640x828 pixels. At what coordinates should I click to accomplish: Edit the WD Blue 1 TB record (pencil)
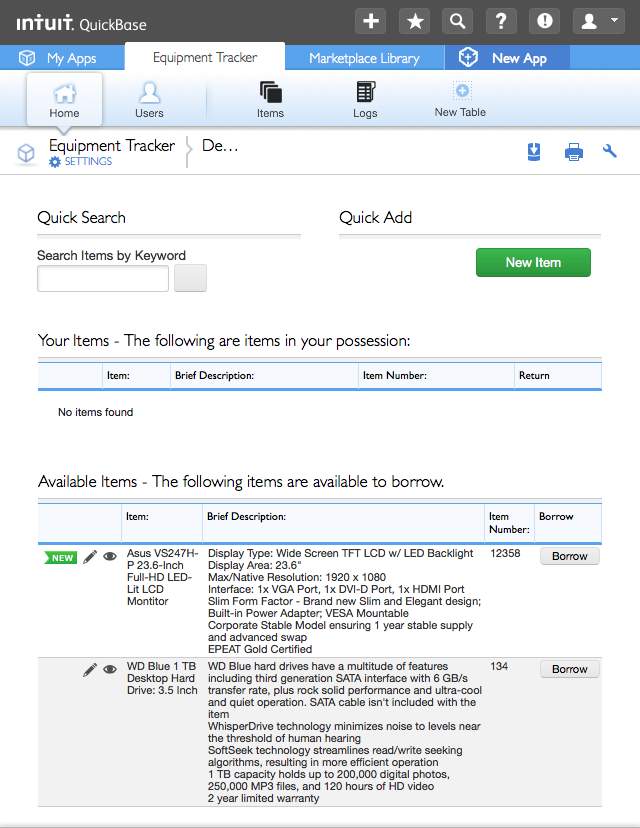(90, 670)
